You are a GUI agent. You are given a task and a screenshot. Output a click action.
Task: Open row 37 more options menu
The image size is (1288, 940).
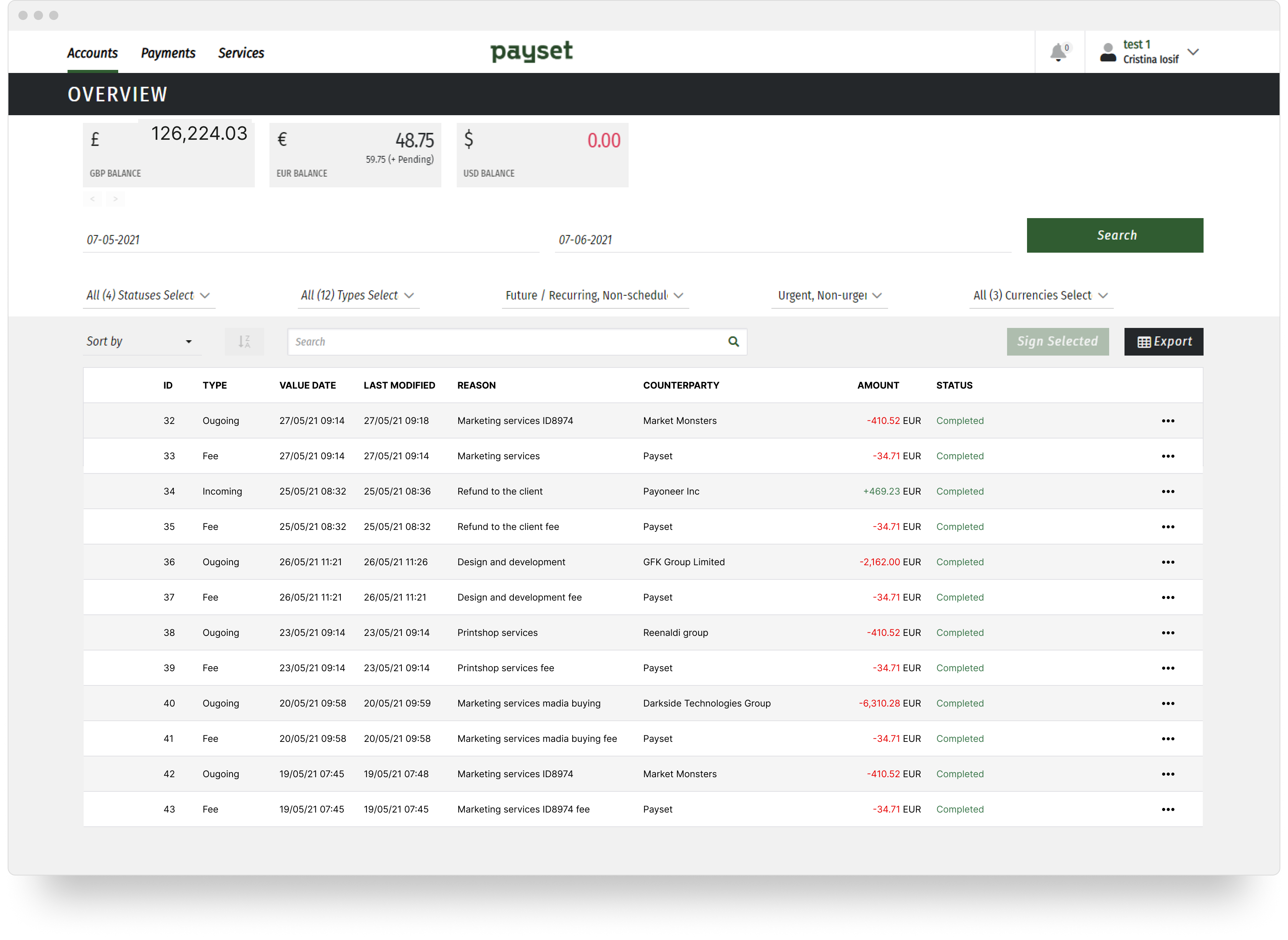(1168, 597)
